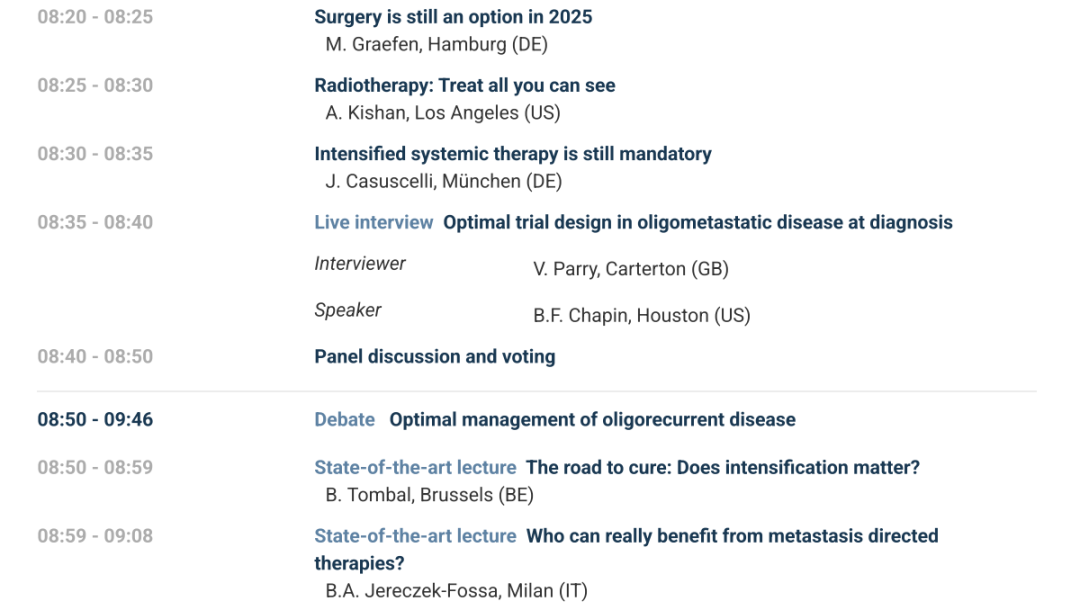The width and height of the screenshot is (1080, 610).
Task: Open 'Optimal management of oligorecurrent disease' debate
Action: [x=592, y=420]
